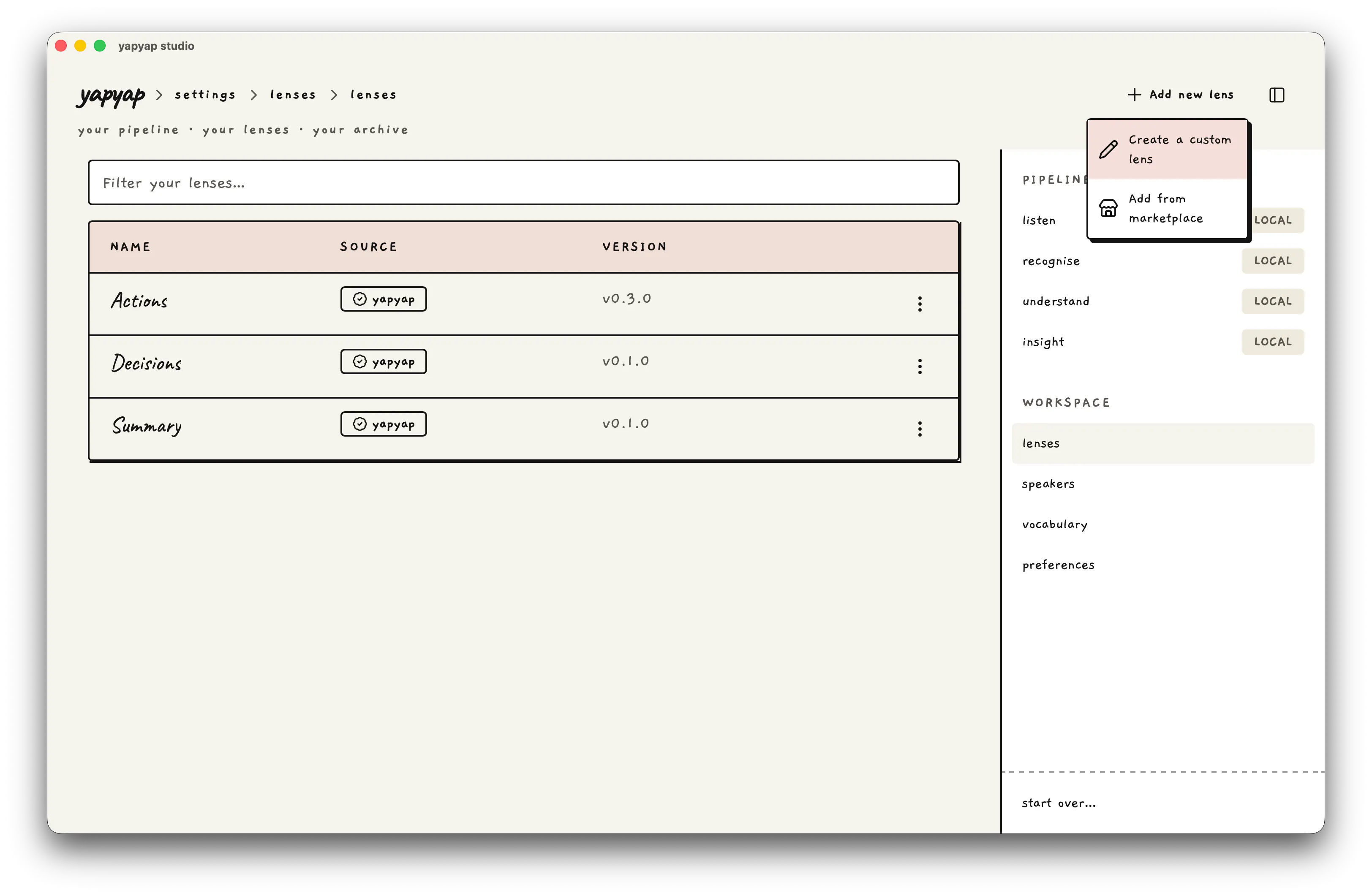Screen dimensions: 1372x896
Task: Click version v0.1.0 in Summary row
Action: (x=626, y=424)
